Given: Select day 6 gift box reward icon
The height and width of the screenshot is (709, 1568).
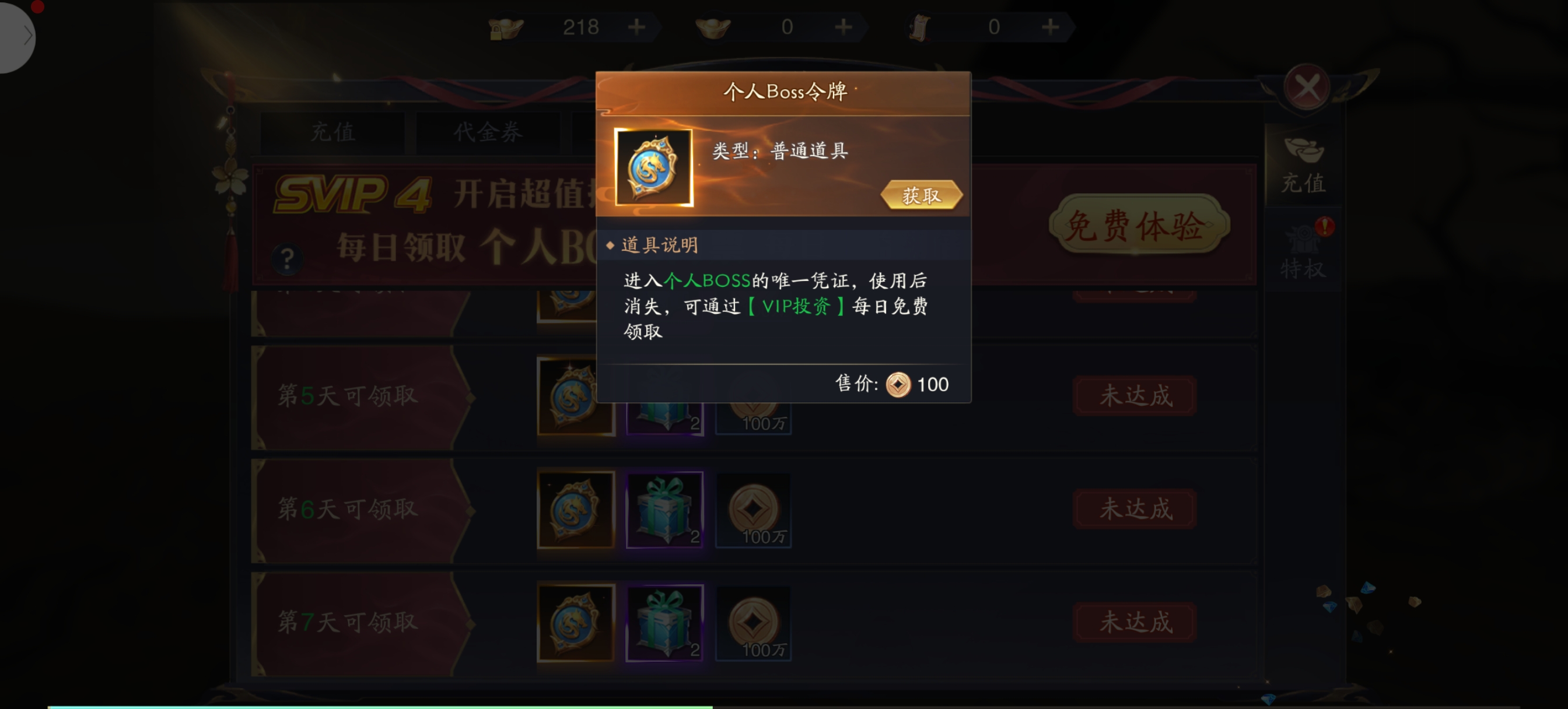Looking at the screenshot, I should [x=664, y=510].
